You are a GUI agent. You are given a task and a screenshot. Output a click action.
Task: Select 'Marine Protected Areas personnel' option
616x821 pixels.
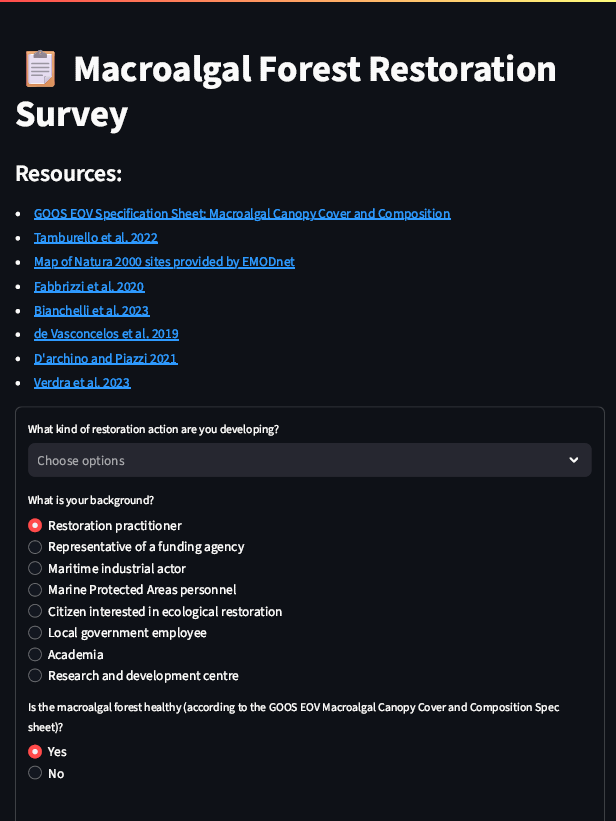[x=35, y=590]
